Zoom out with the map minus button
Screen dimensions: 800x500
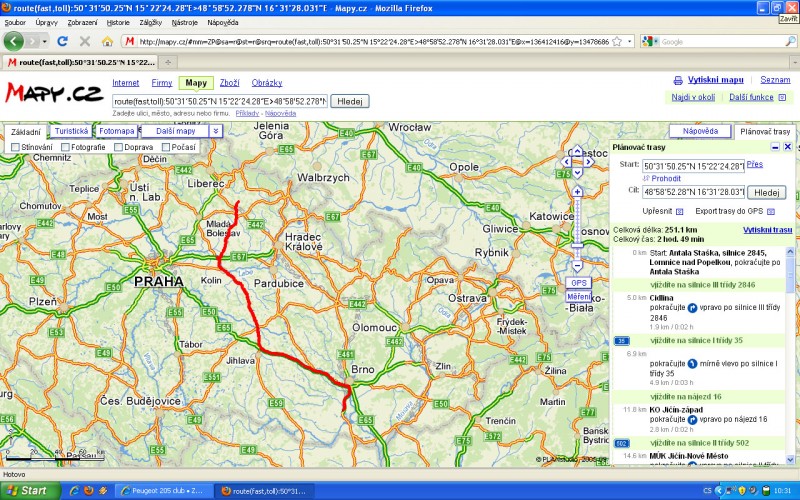click(577, 267)
